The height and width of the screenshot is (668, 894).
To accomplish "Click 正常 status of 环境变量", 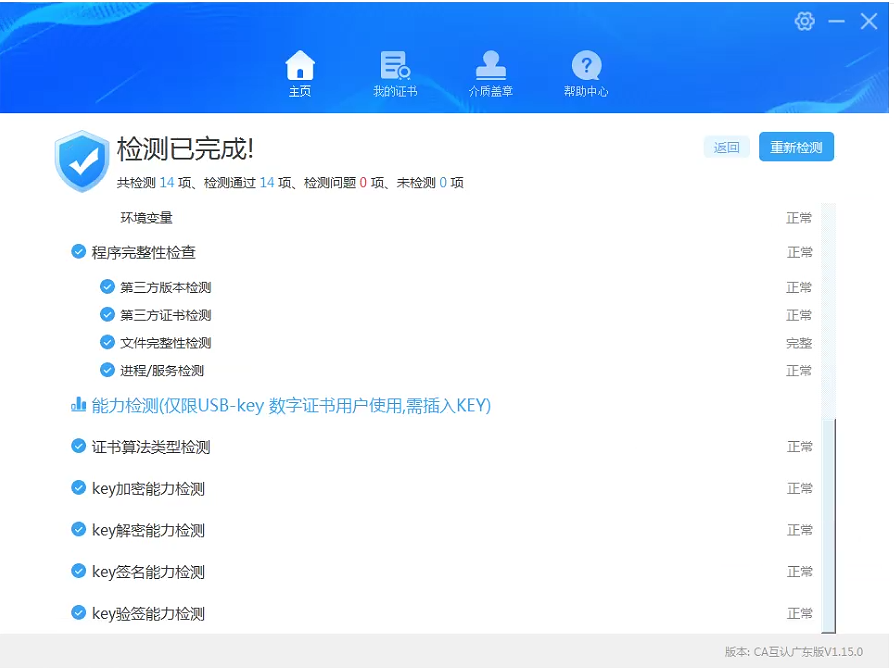I will point(799,218).
